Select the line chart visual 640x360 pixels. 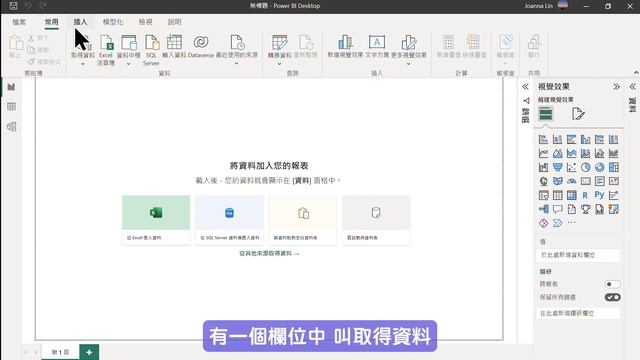[543, 153]
